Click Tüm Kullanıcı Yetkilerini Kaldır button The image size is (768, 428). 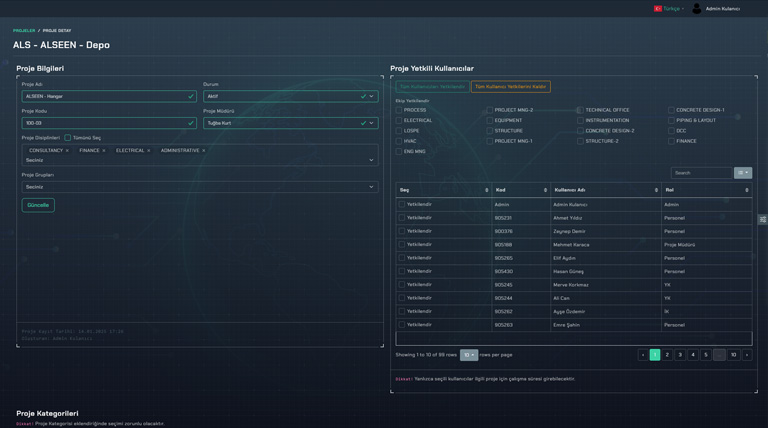coord(510,87)
